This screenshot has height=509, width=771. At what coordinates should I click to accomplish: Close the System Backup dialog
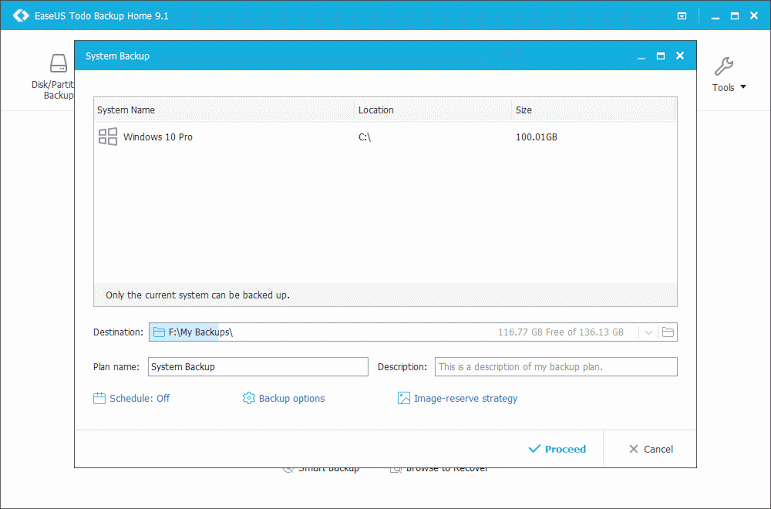pyautogui.click(x=680, y=56)
